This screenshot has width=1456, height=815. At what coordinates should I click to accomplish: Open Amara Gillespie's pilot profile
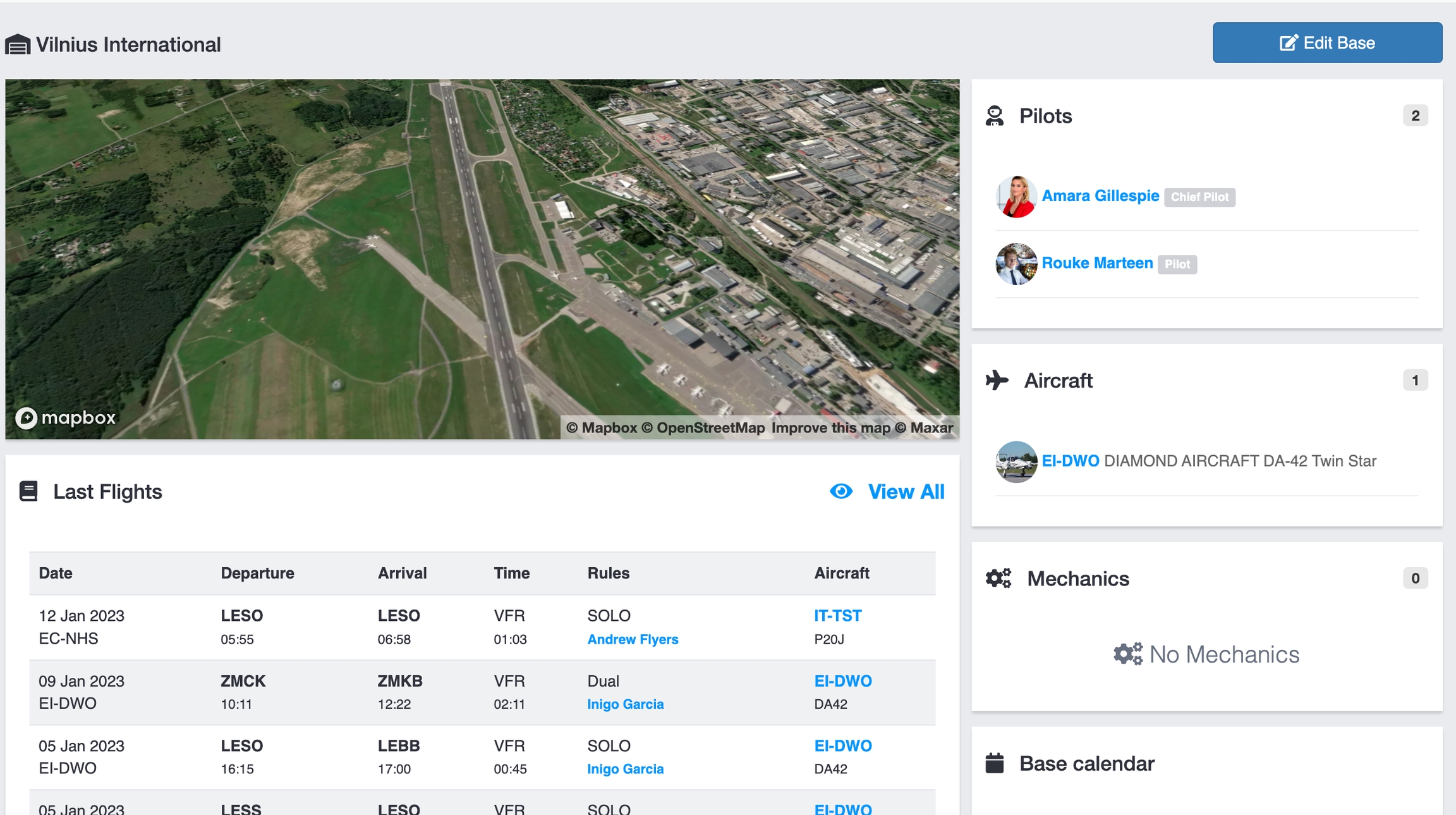click(x=1100, y=196)
